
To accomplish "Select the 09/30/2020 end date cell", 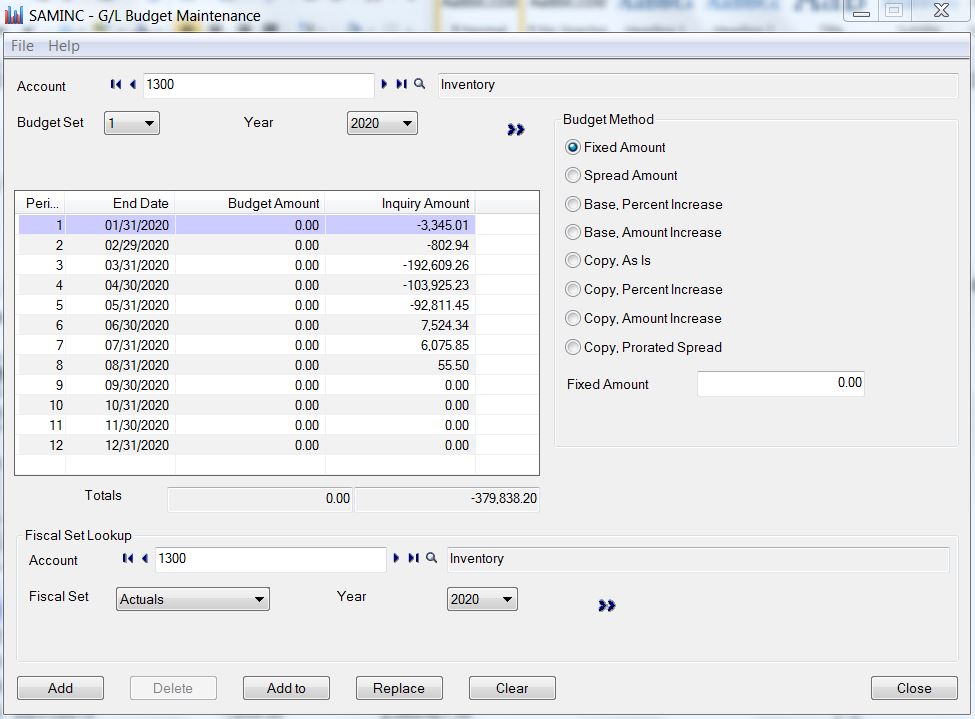I will (121, 385).
